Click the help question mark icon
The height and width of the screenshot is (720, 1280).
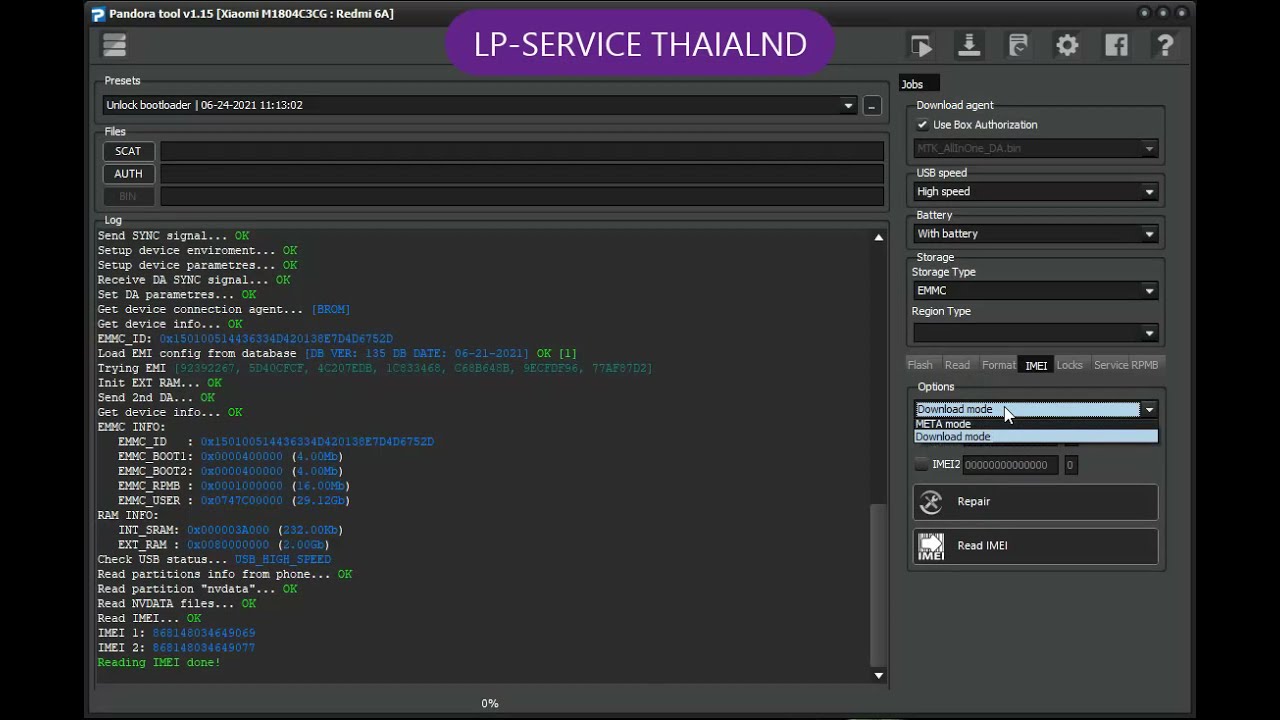(1165, 45)
